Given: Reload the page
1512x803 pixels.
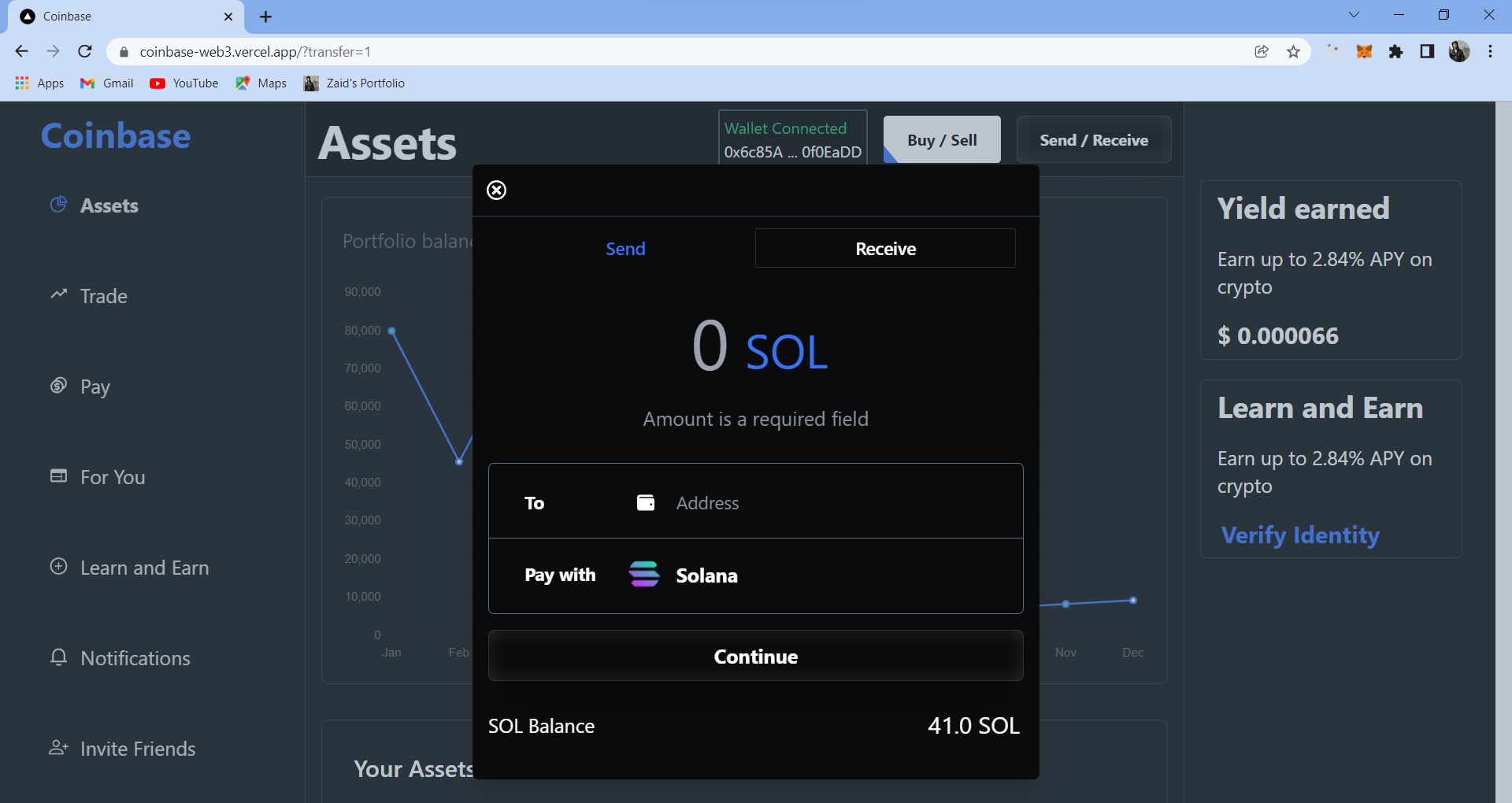Looking at the screenshot, I should pyautogui.click(x=85, y=51).
